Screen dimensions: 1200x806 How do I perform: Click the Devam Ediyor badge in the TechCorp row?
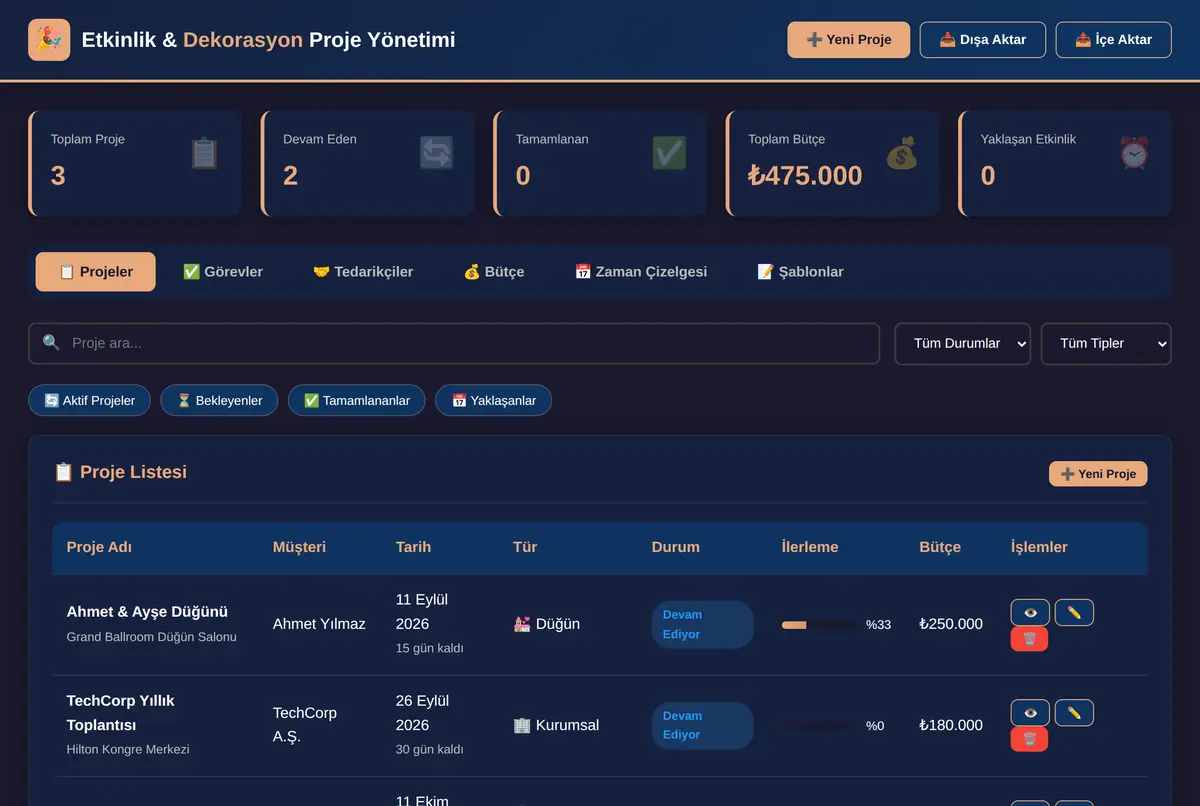(702, 725)
